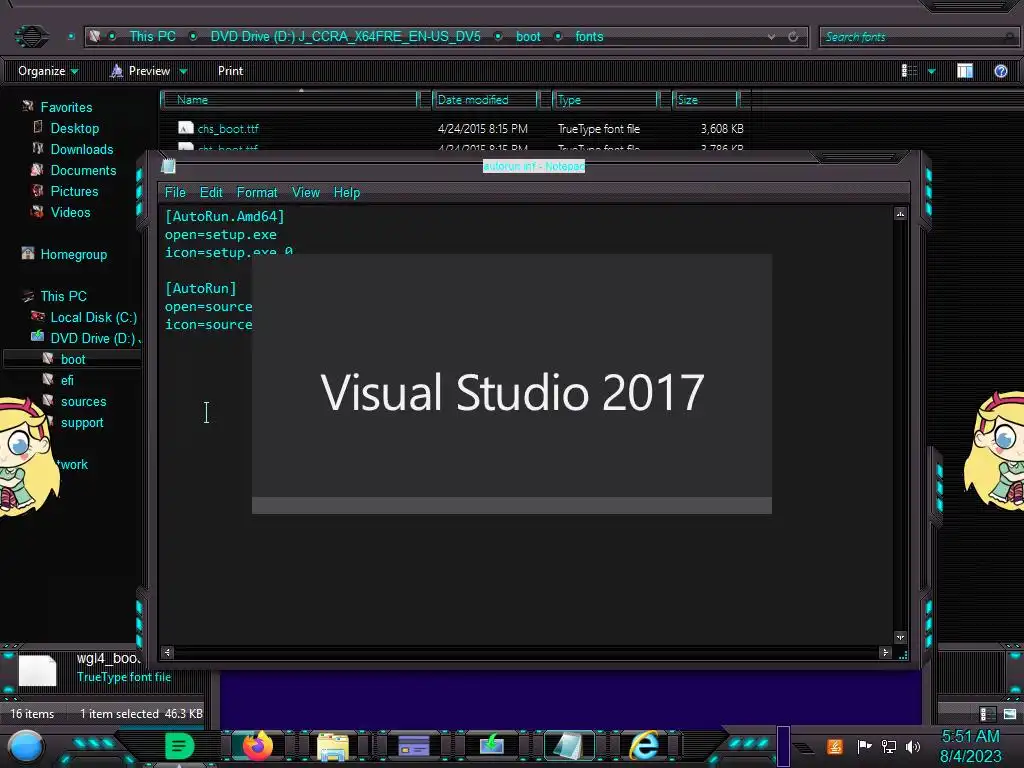Image resolution: width=1024 pixels, height=768 pixels.
Task: Click fonts in the breadcrumb path
Action: (x=589, y=37)
